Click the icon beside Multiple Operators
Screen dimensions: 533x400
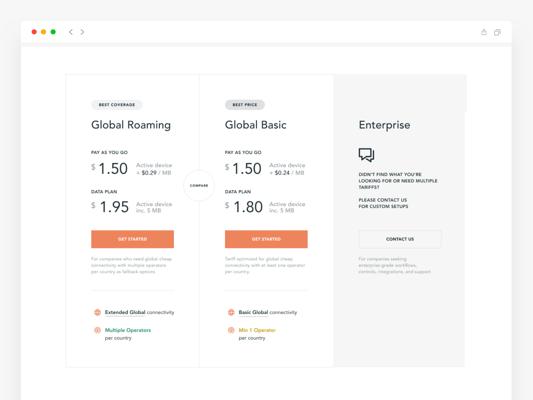click(97, 330)
